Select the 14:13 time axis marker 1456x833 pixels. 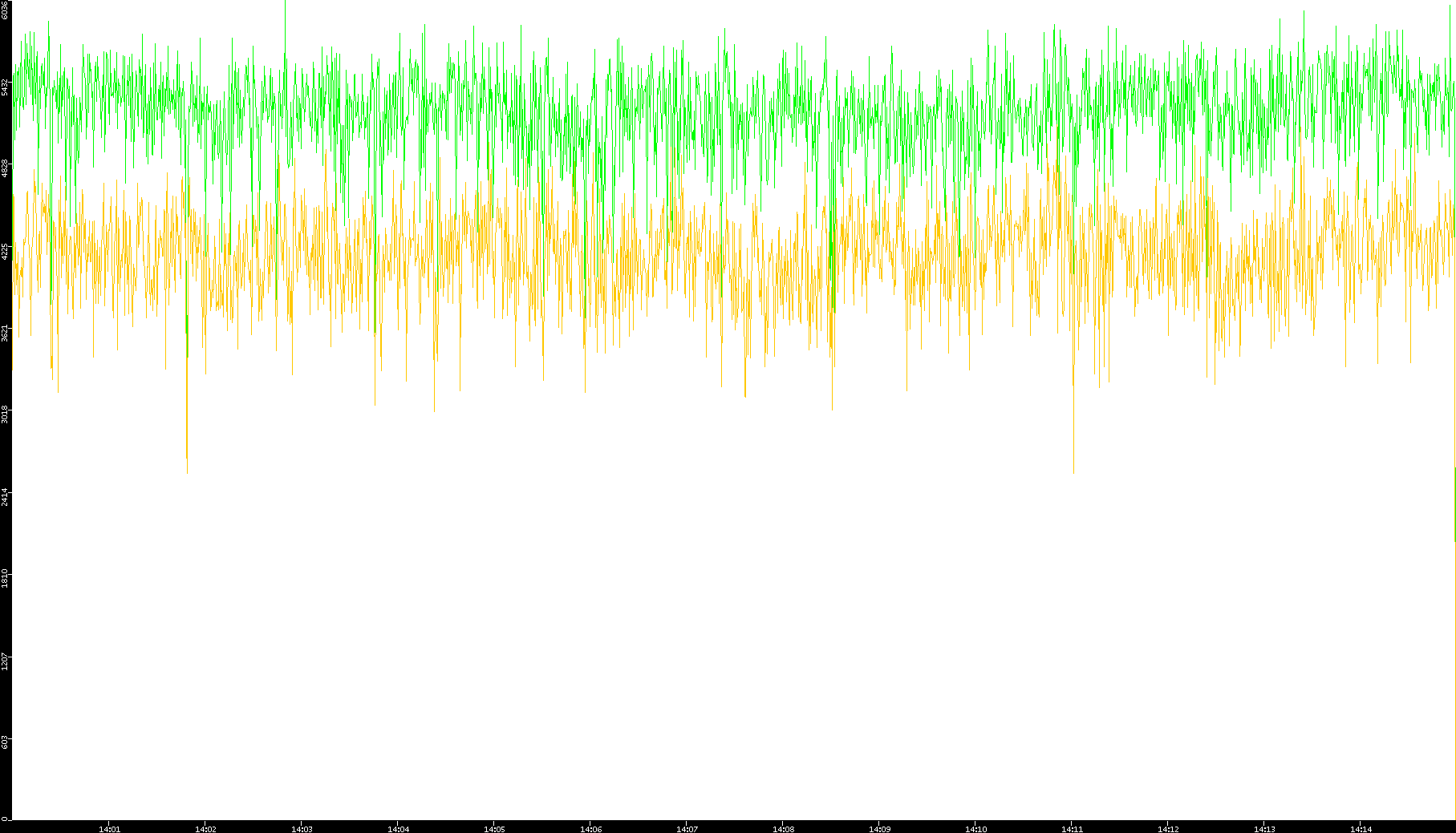point(1264,829)
